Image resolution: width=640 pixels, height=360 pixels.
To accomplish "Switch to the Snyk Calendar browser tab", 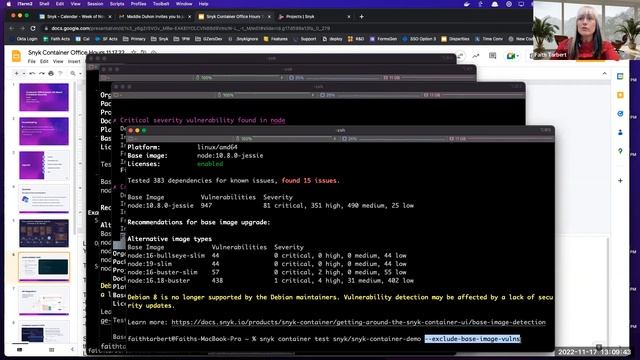I will [x=75, y=17].
